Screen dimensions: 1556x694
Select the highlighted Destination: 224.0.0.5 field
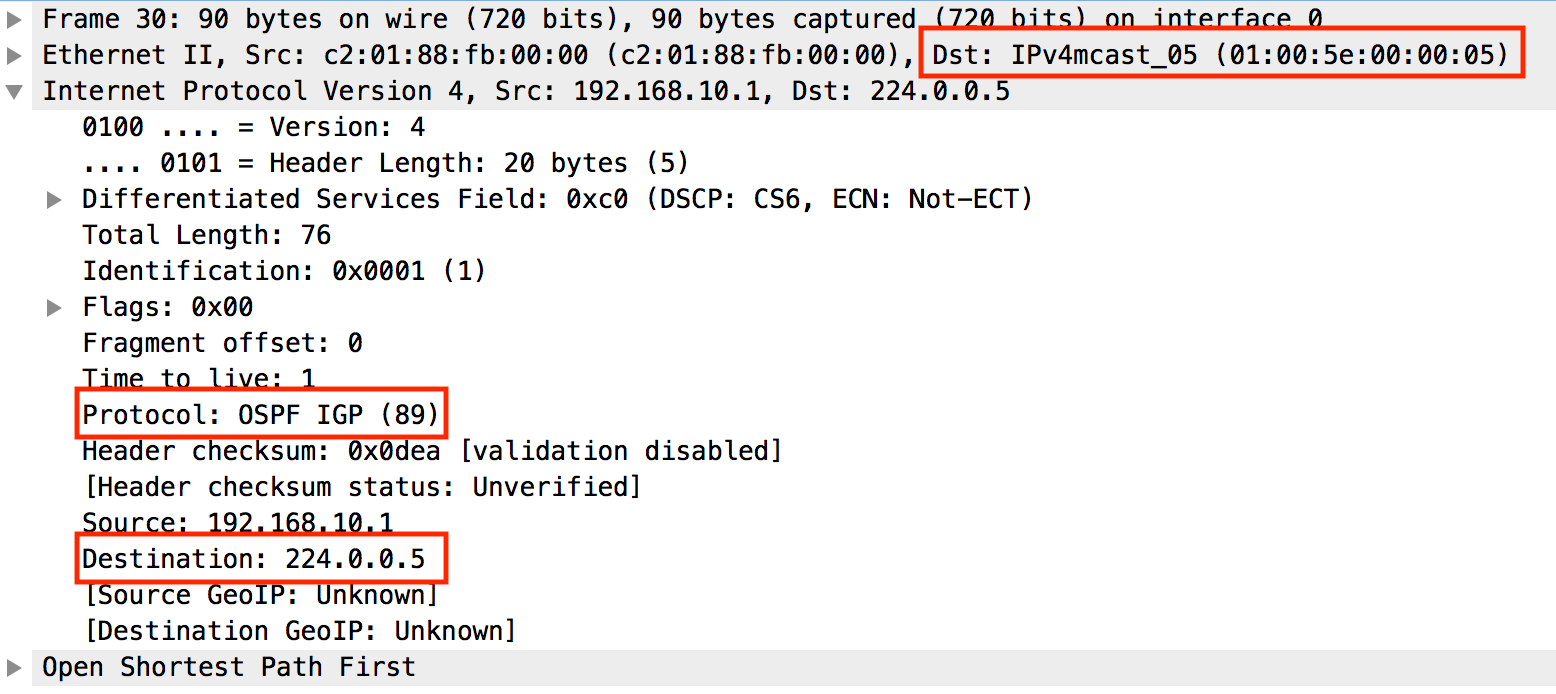258,558
